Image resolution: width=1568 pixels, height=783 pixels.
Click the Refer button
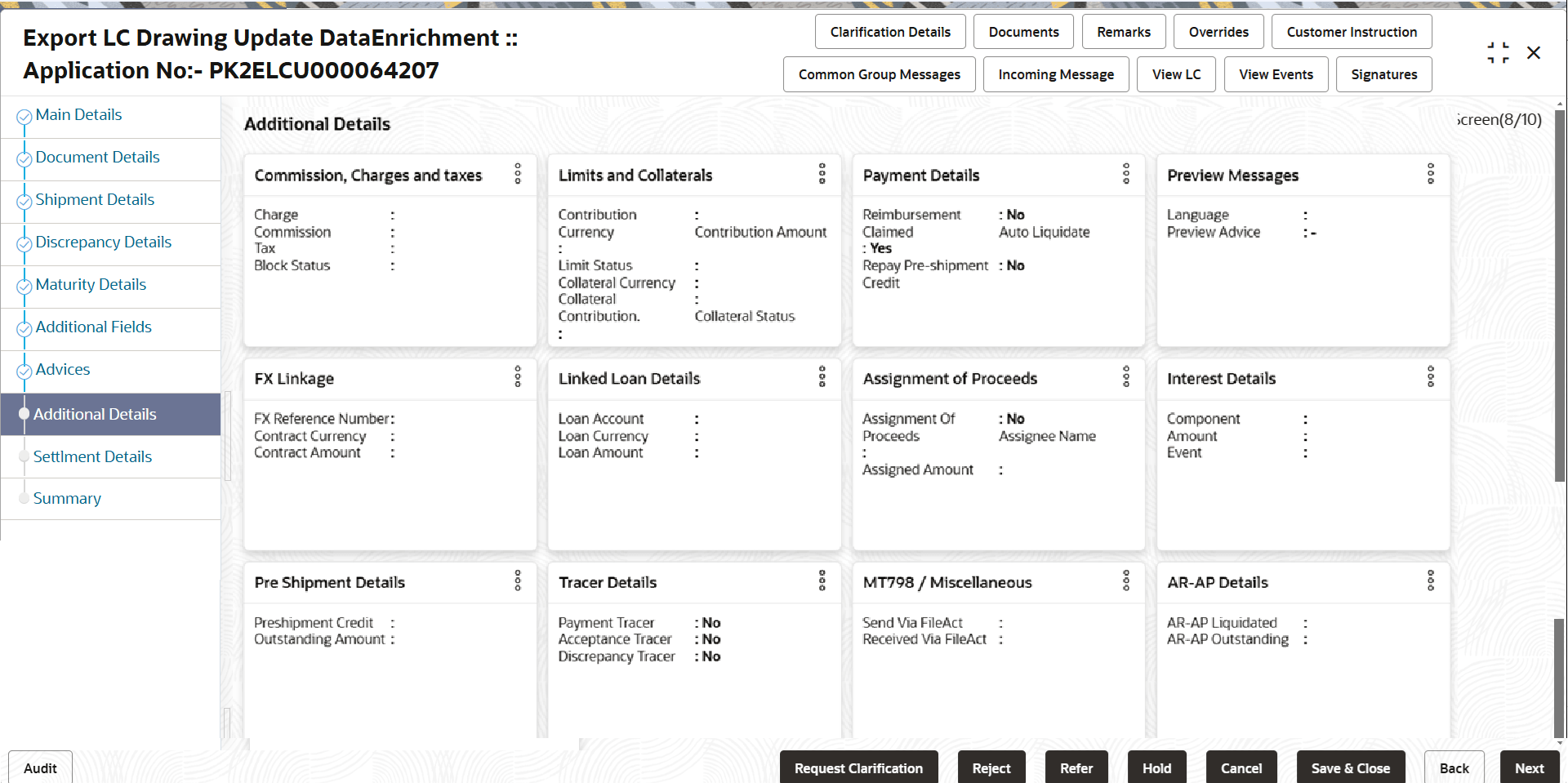coord(1076,767)
